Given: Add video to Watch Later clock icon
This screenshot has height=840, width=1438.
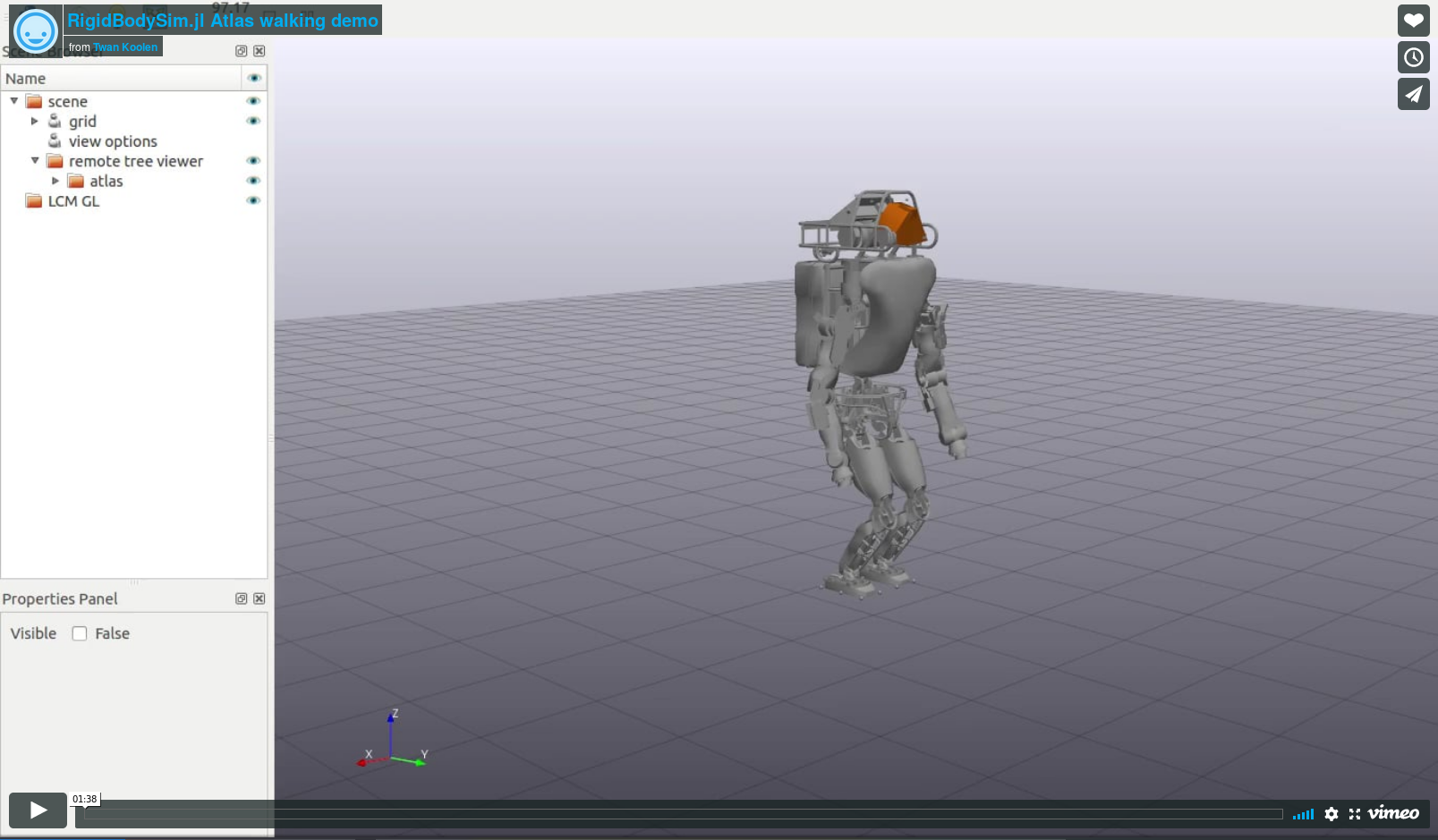Looking at the screenshot, I should tap(1413, 57).
